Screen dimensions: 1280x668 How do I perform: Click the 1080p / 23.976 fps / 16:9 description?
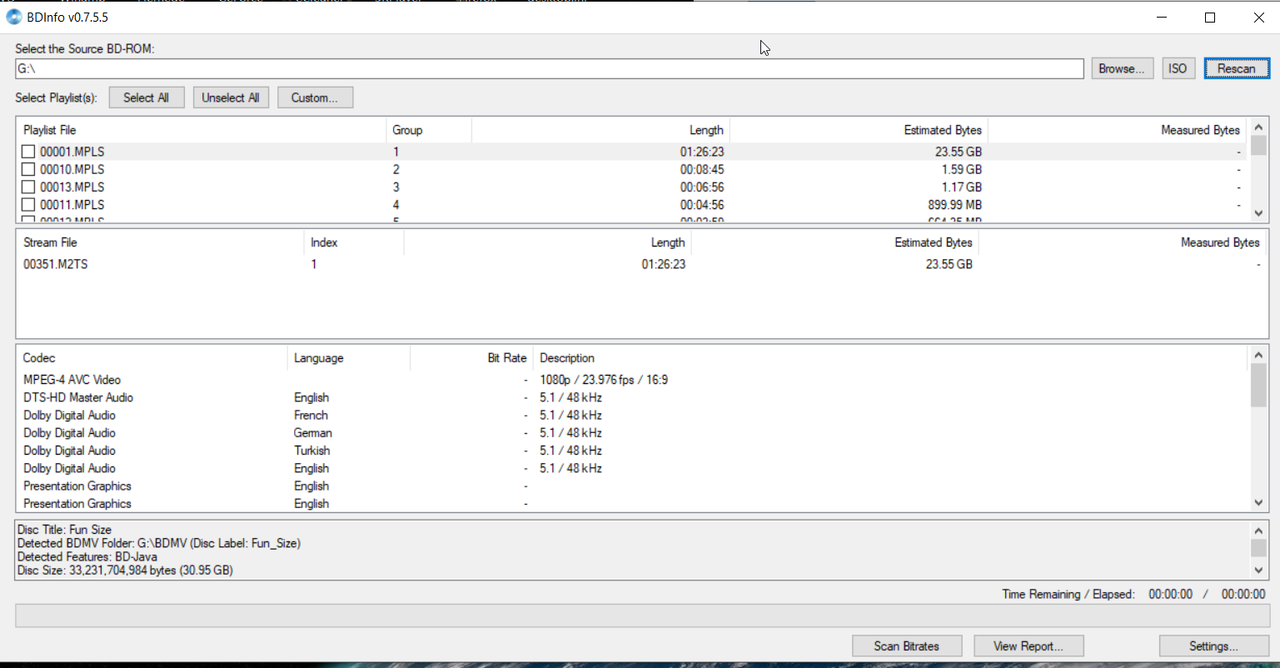pyautogui.click(x=604, y=380)
